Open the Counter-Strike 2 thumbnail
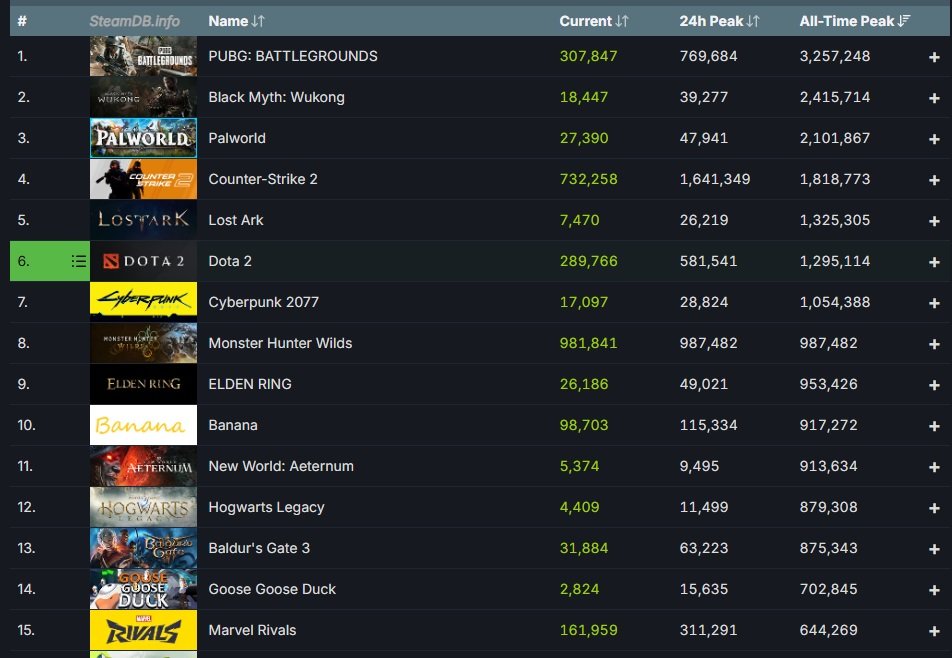The height and width of the screenshot is (658, 952). 143,179
